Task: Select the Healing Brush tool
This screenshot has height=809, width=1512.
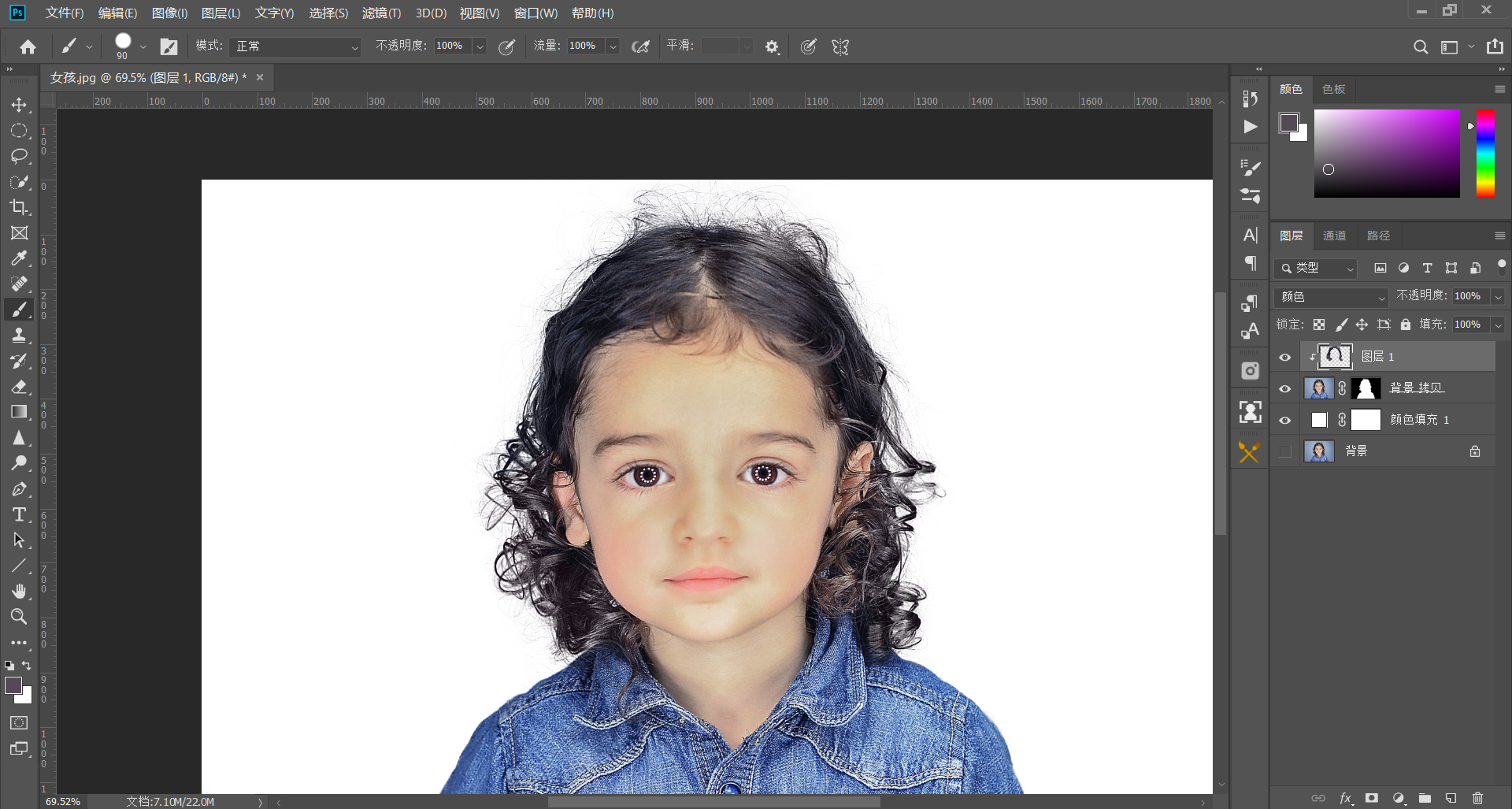Action: tap(19, 284)
